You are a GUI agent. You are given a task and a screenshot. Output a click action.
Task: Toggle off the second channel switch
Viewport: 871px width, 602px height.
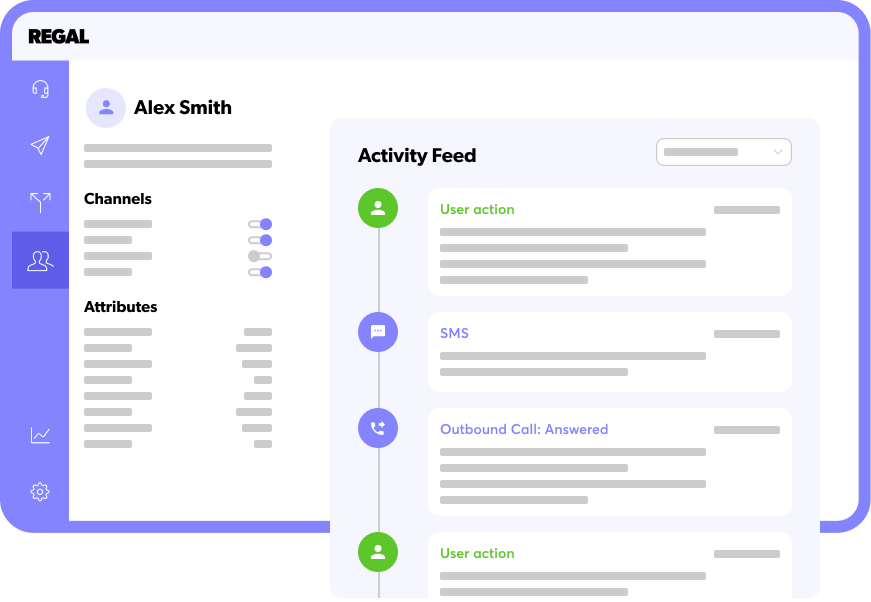pyautogui.click(x=260, y=240)
